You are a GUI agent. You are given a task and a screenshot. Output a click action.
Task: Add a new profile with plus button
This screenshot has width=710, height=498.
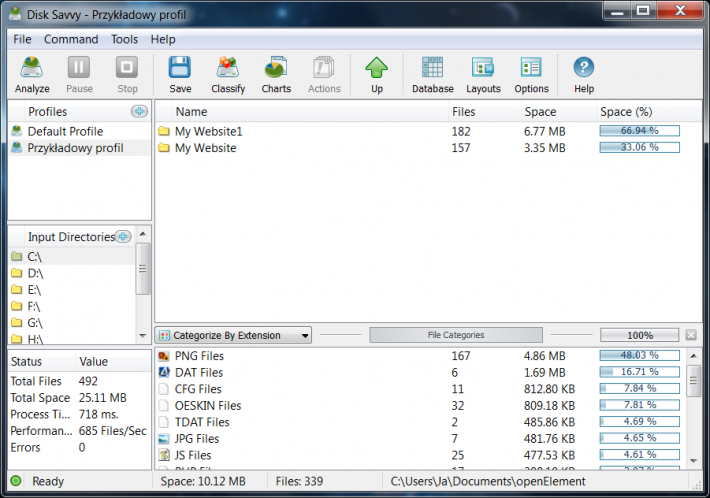(x=139, y=111)
